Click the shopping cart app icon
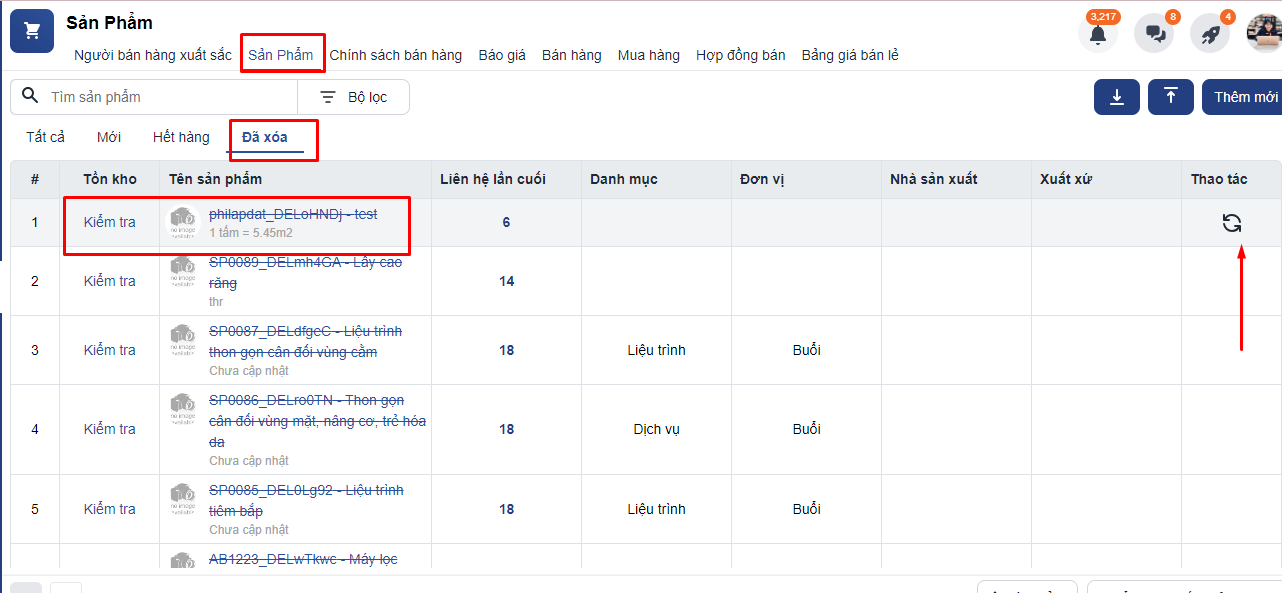Image resolution: width=1282 pixels, height=593 pixels. (31, 31)
